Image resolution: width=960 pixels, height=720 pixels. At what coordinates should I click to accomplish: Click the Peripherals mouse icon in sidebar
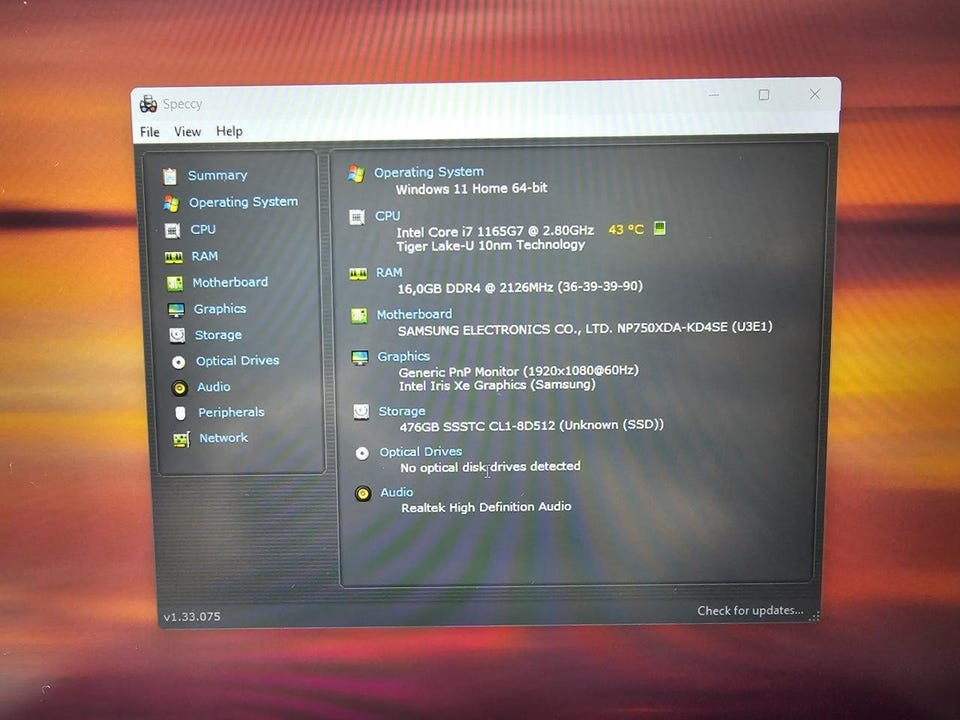pos(180,413)
